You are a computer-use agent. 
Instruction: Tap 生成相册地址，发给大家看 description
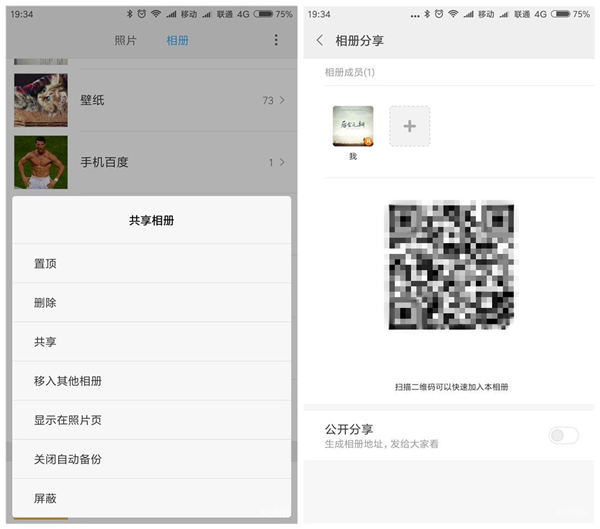point(382,444)
